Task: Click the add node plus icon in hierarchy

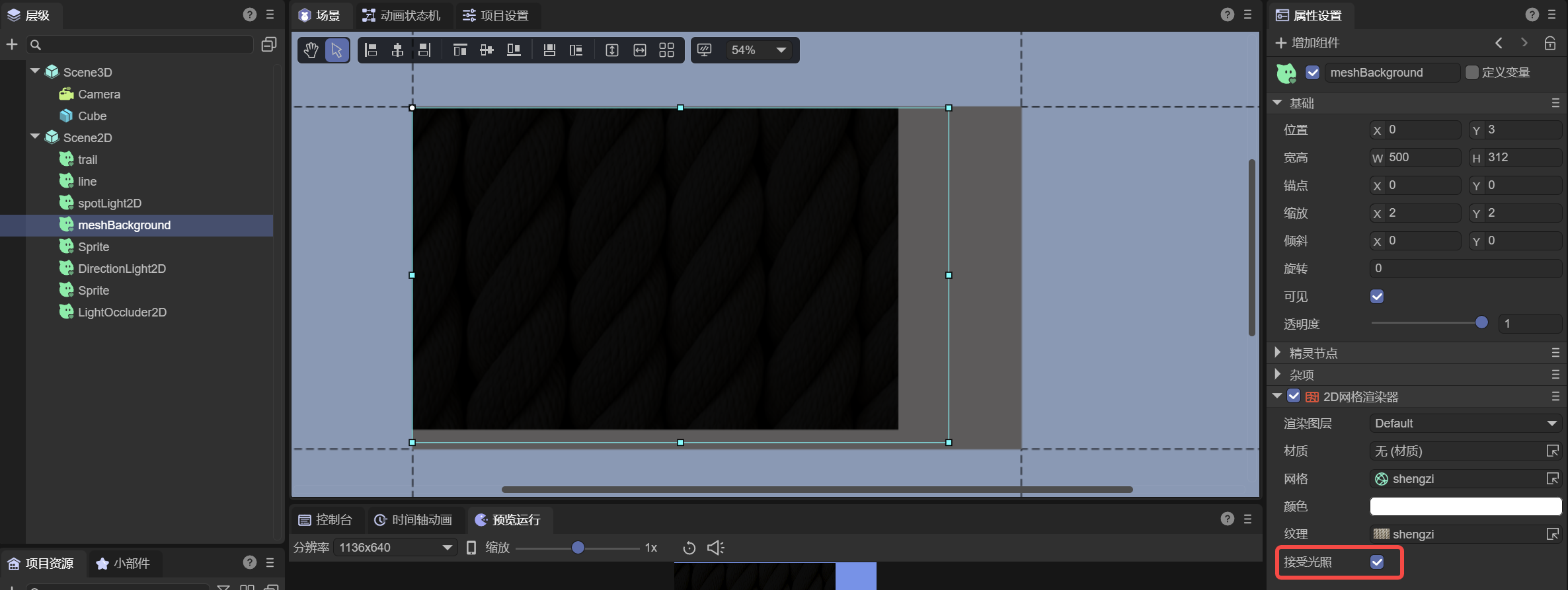Action: coord(12,44)
